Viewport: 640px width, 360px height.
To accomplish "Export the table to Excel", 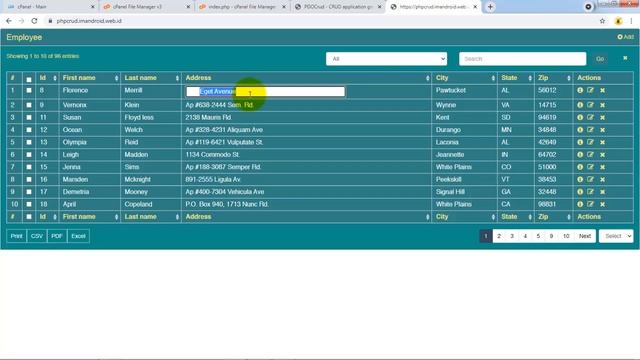I will [x=78, y=236].
